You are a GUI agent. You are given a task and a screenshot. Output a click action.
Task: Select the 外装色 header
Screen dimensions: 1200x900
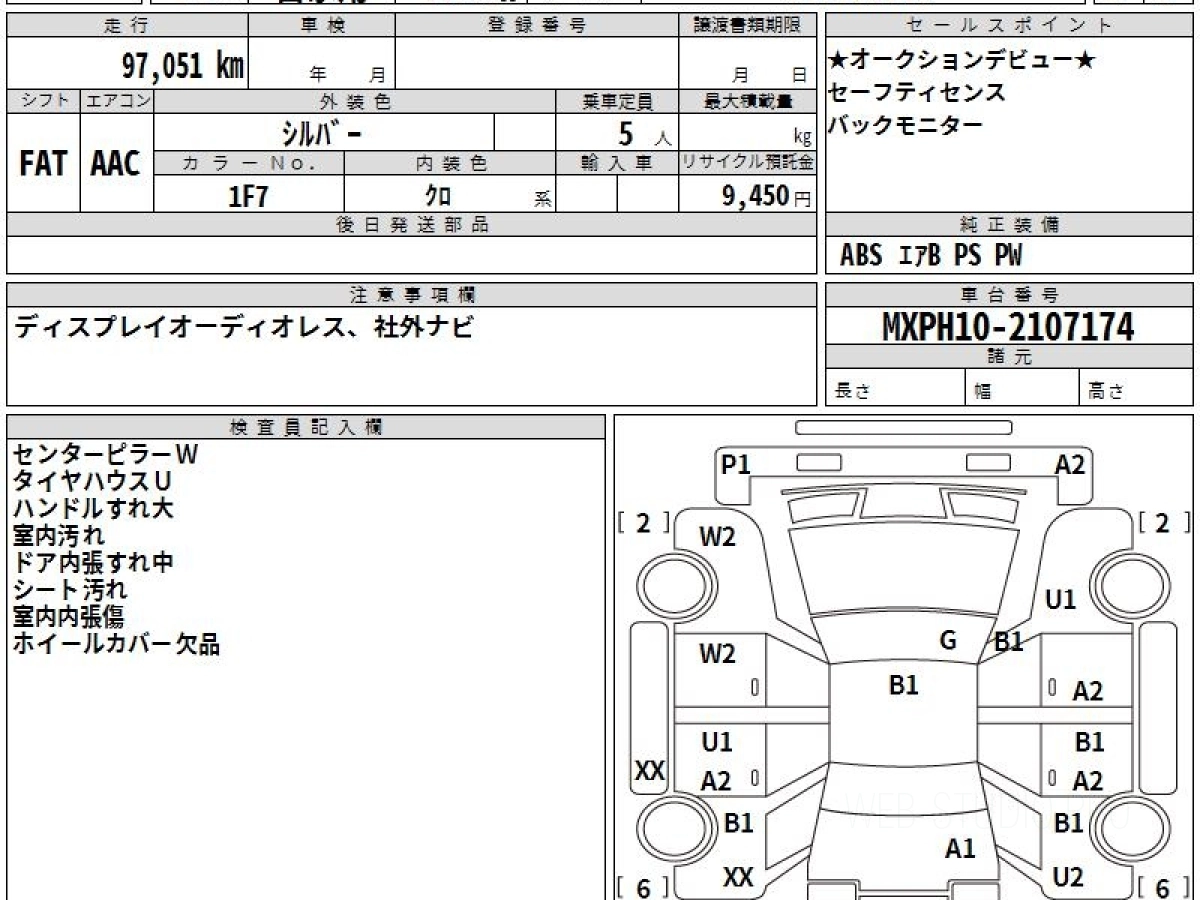pyautogui.click(x=355, y=101)
